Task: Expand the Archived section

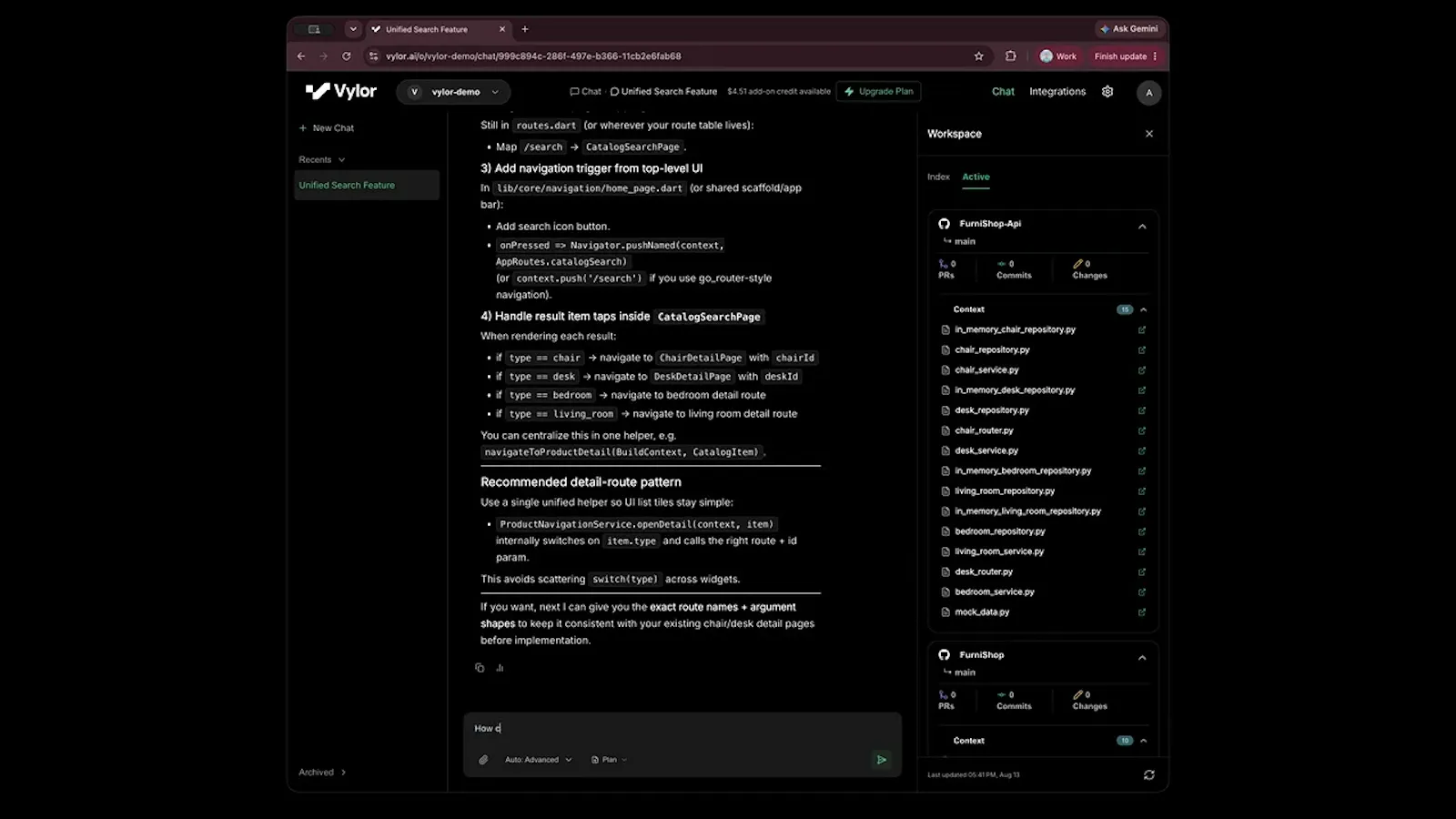Action: pos(322,773)
